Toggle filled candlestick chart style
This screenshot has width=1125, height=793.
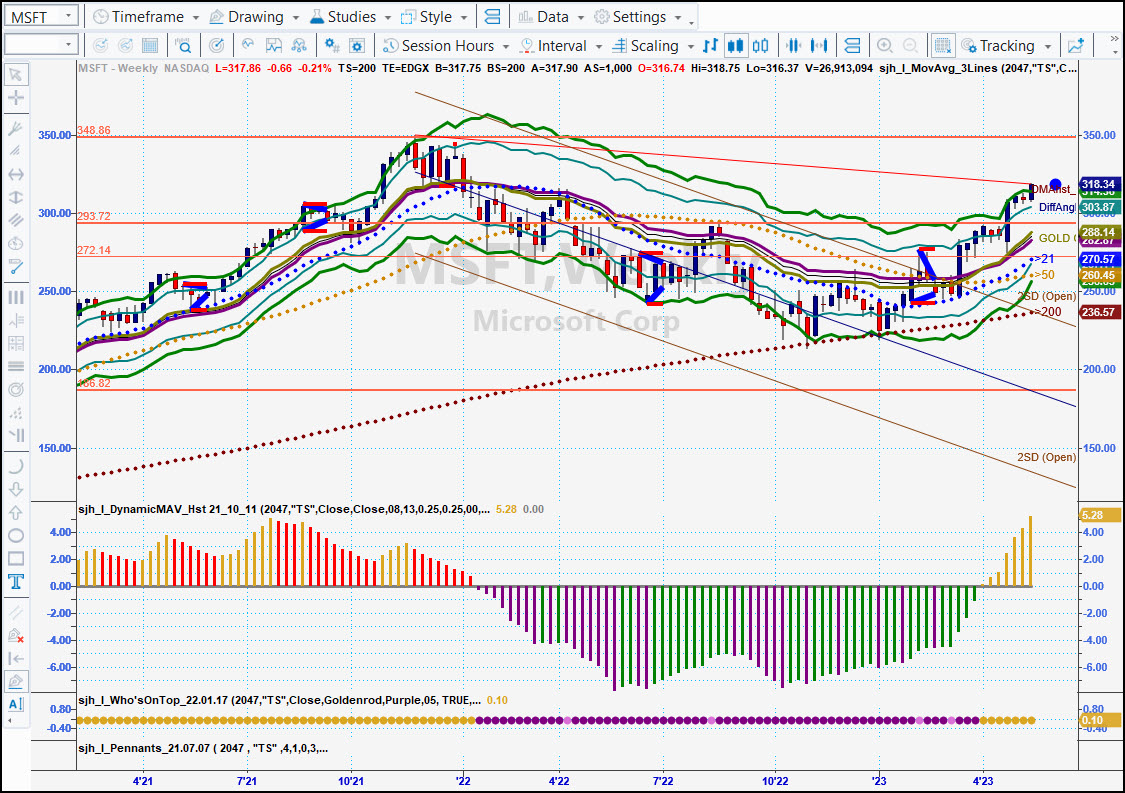coord(735,46)
